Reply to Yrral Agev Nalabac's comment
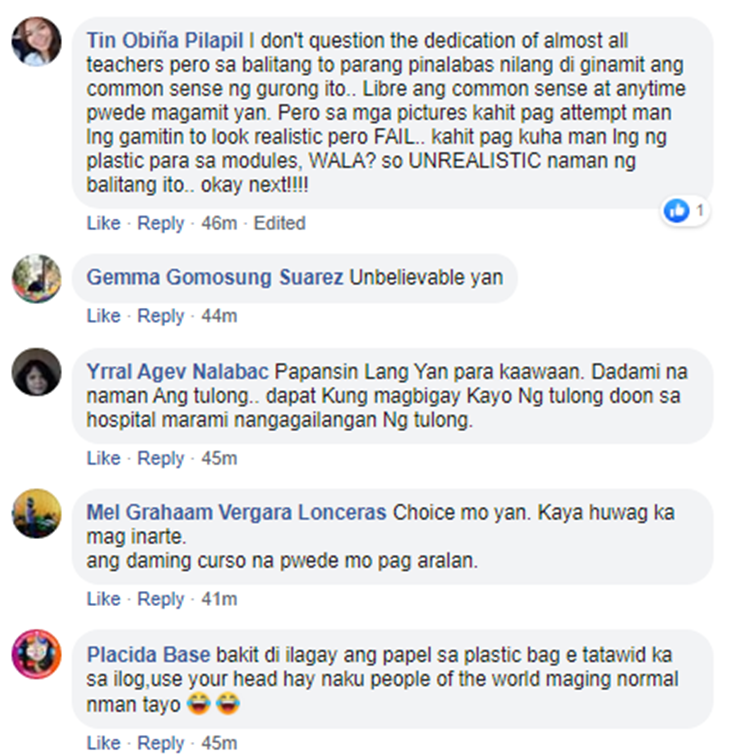 (x=161, y=458)
